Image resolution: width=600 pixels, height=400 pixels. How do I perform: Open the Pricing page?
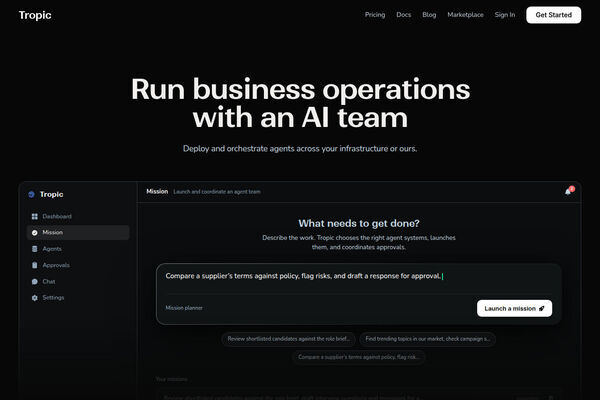pos(375,15)
